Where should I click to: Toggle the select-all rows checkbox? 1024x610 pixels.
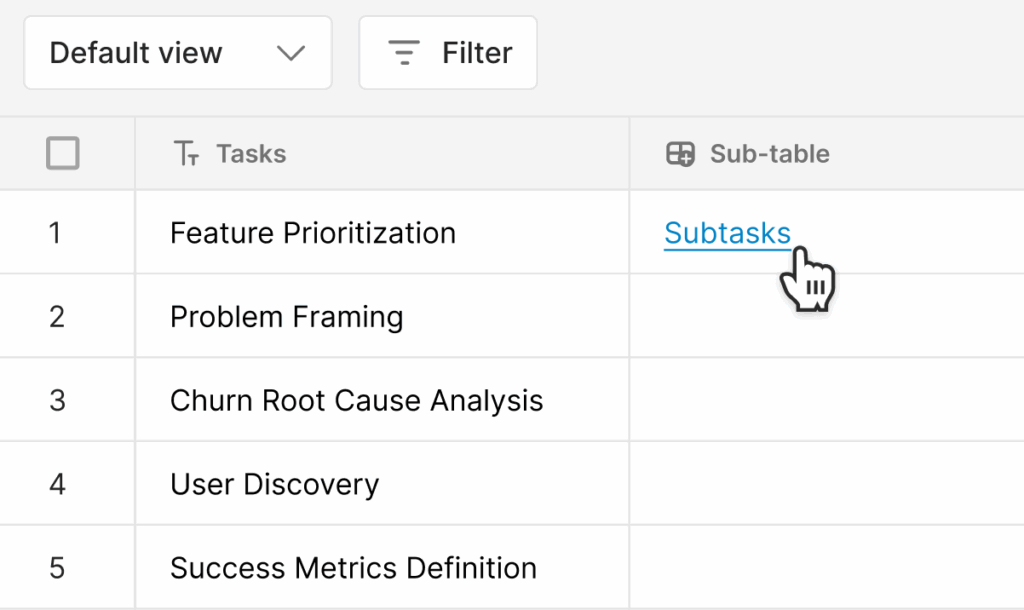click(x=63, y=154)
